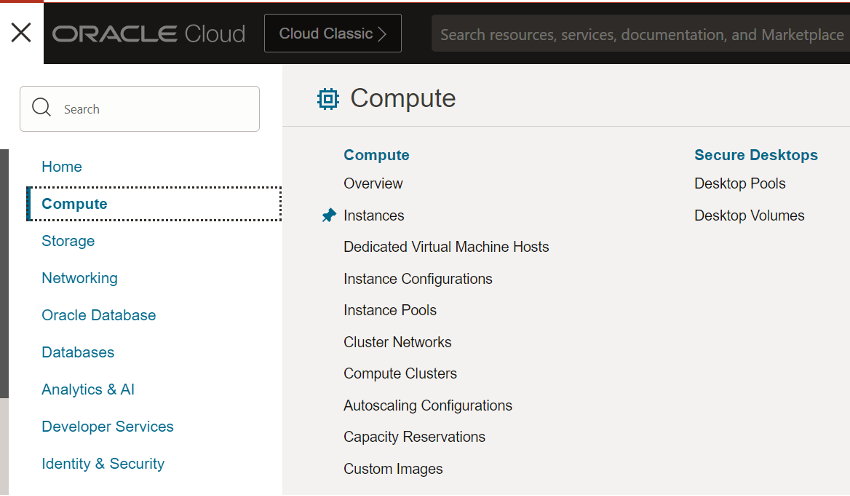
Task: Open the Databases menu category
Action: (x=78, y=352)
